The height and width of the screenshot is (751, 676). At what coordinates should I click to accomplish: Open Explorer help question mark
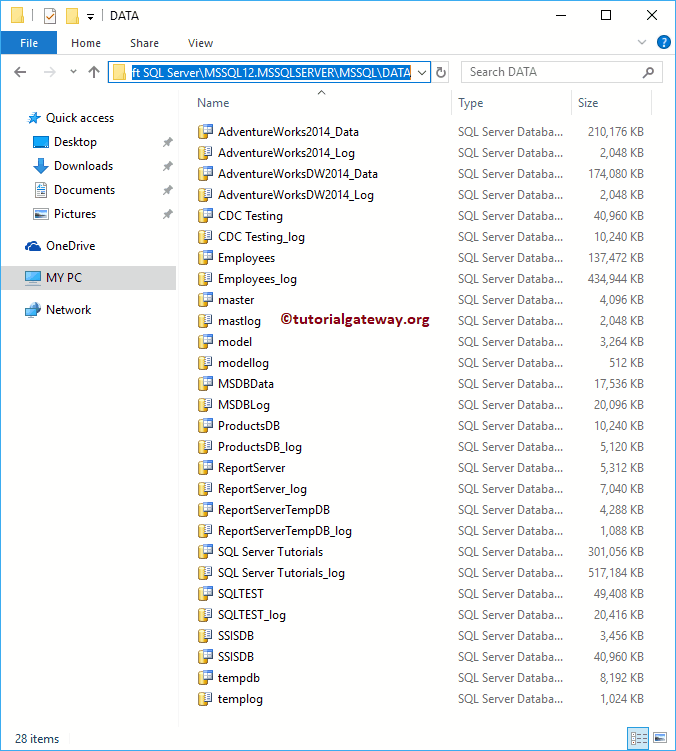[x=664, y=43]
